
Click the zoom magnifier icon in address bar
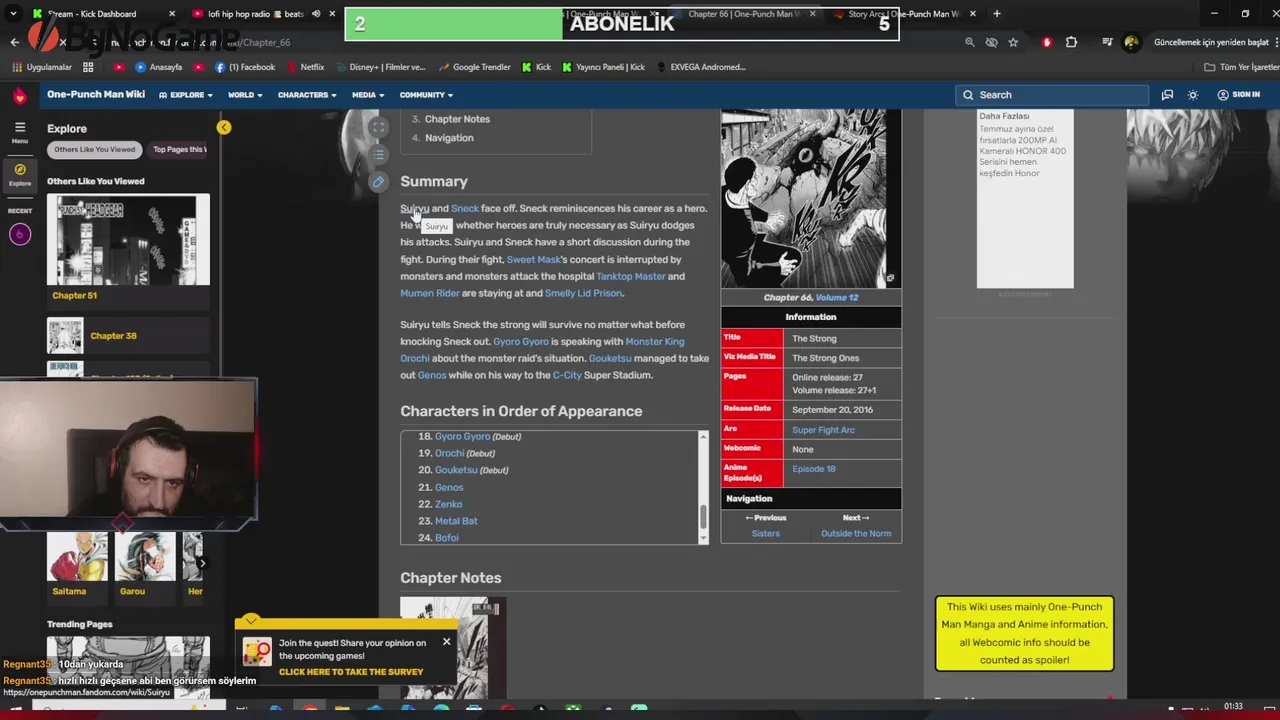coord(969,43)
